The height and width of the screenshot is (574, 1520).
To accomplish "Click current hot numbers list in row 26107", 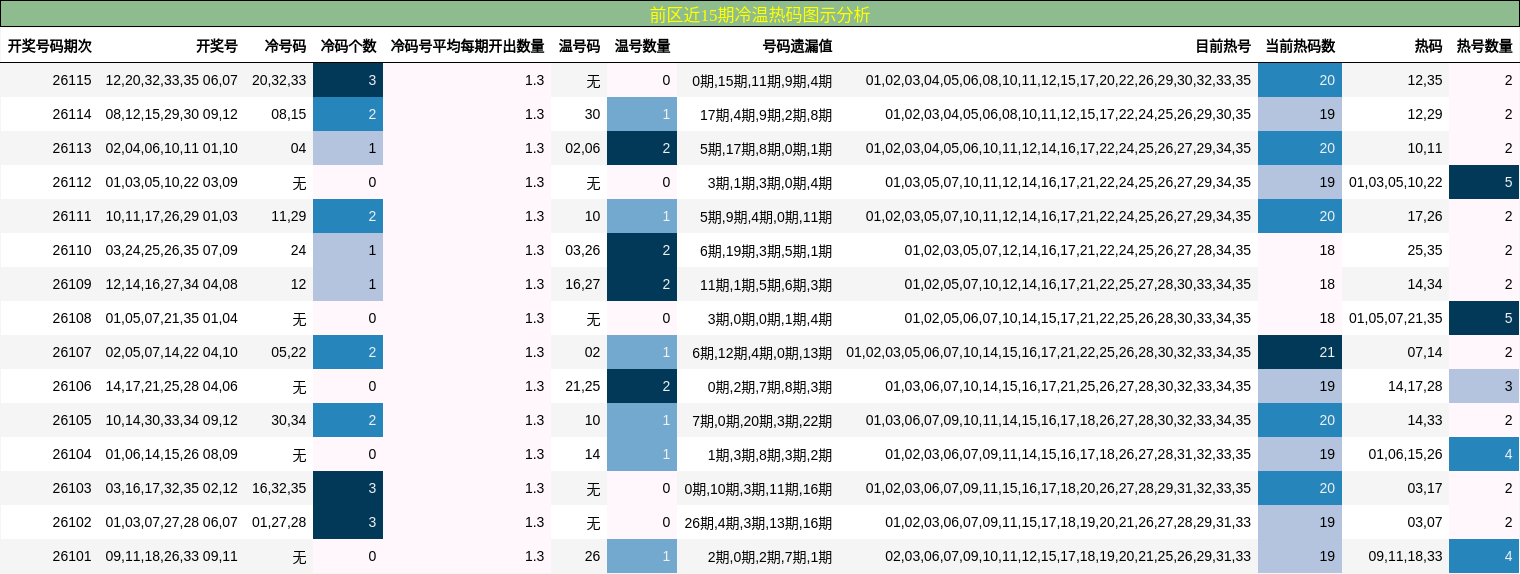I will point(1049,352).
